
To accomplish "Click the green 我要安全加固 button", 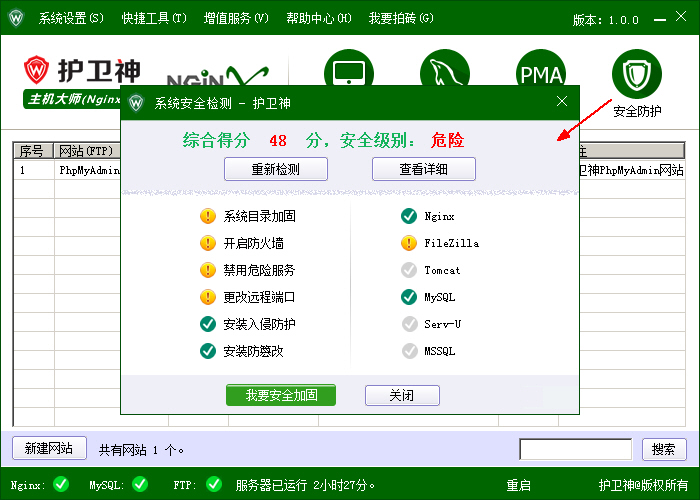I will pyautogui.click(x=281, y=395).
